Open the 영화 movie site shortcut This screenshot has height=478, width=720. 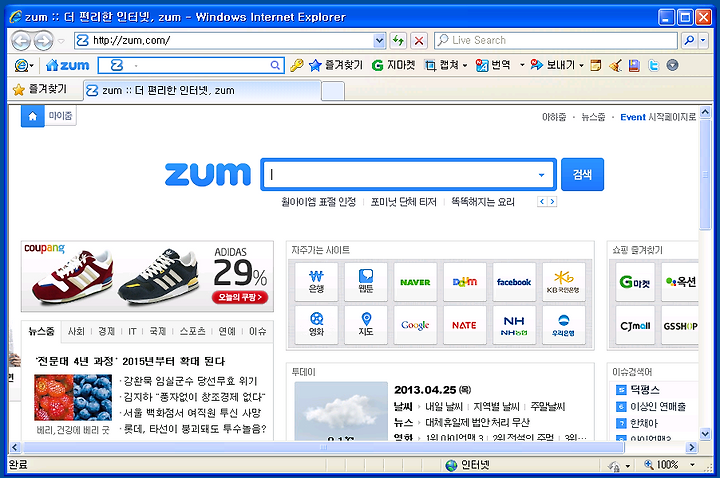click(316, 325)
